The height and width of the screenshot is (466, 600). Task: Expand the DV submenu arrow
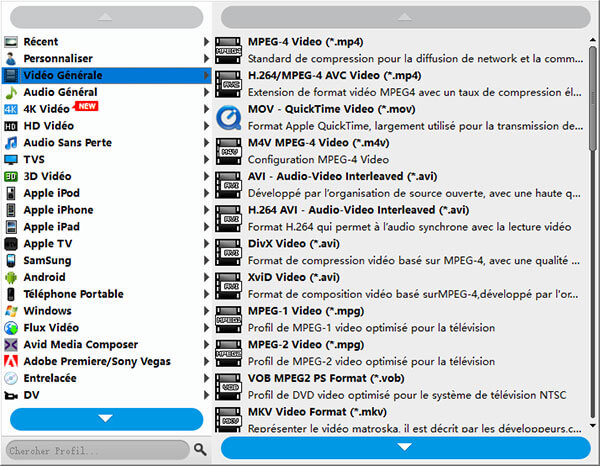(x=206, y=395)
